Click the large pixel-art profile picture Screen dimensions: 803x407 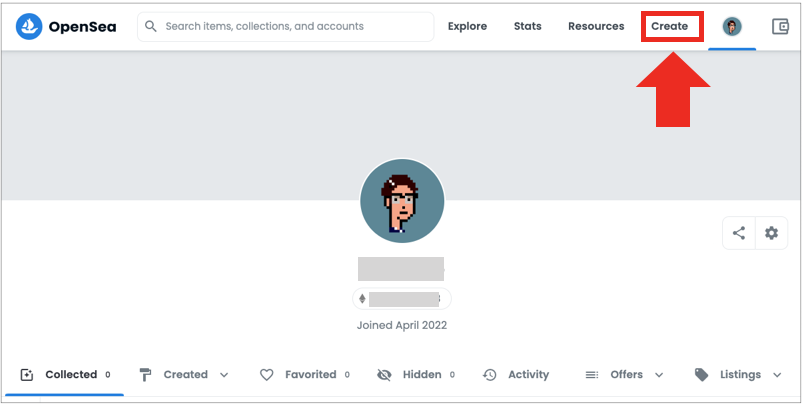(402, 200)
